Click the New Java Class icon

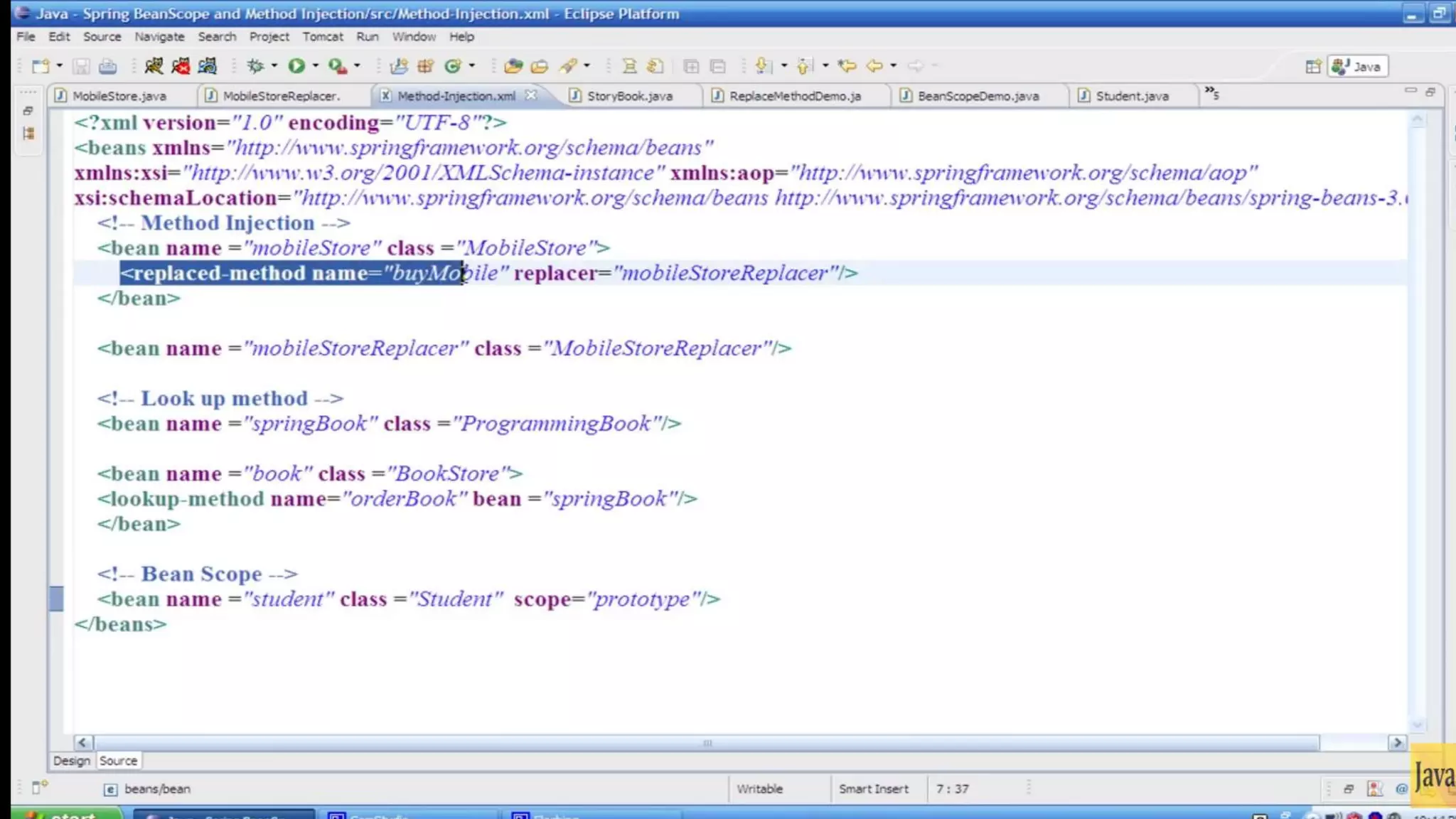pyautogui.click(x=453, y=66)
